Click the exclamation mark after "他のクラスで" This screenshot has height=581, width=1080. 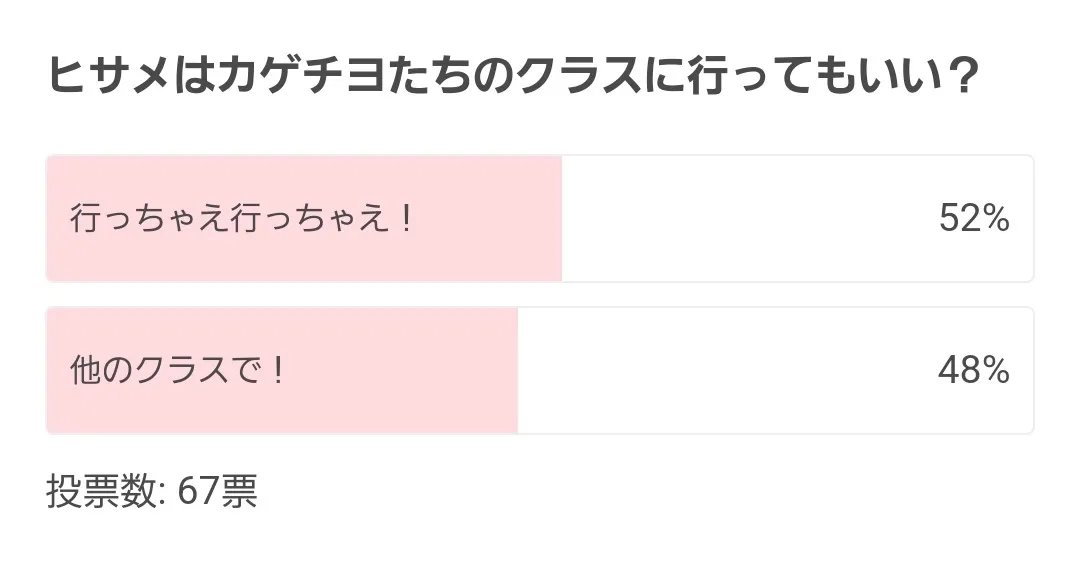click(x=279, y=371)
